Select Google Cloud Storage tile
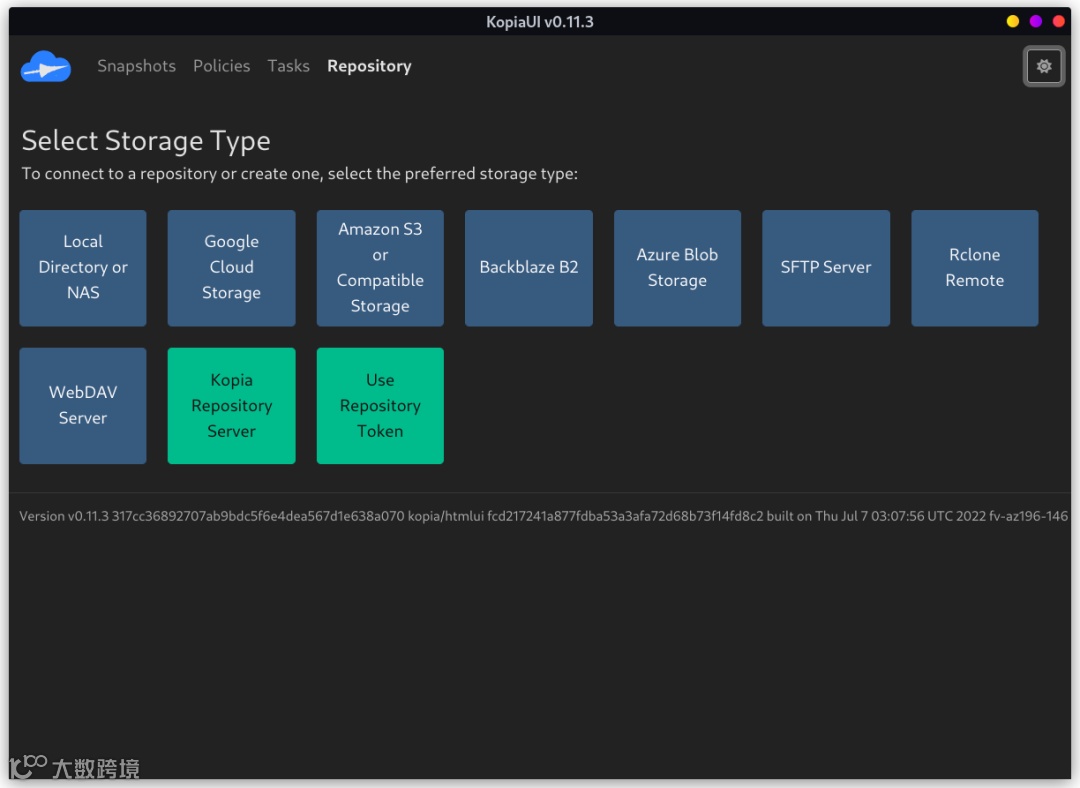Image resolution: width=1080 pixels, height=788 pixels. 231,268
